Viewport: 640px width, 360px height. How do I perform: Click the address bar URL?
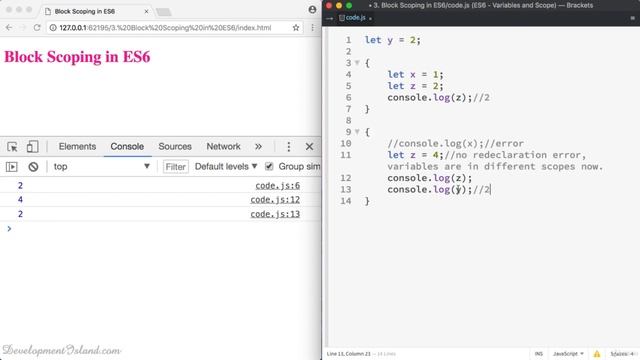click(165, 28)
